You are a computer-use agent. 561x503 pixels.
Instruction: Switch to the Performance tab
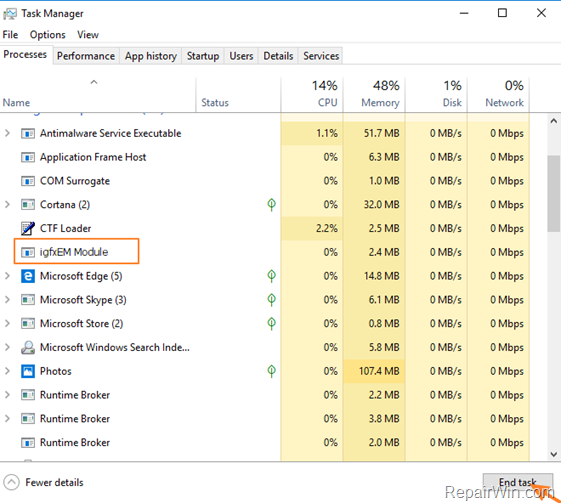[x=86, y=56]
